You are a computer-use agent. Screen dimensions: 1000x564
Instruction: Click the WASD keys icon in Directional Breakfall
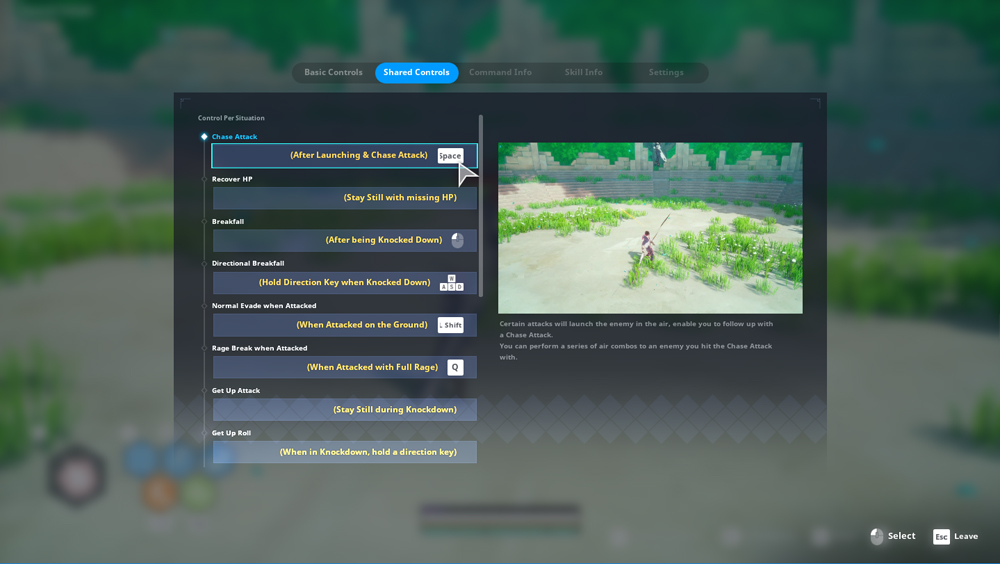coord(451,283)
